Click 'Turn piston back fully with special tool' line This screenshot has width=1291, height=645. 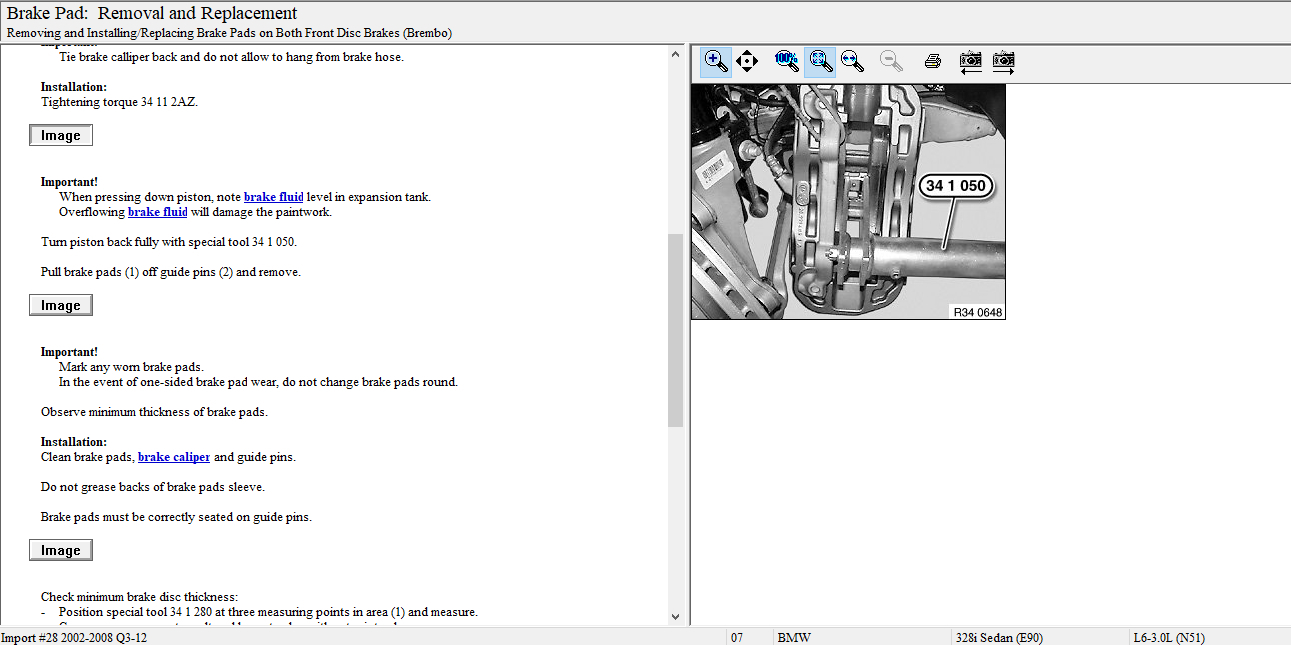tap(169, 242)
